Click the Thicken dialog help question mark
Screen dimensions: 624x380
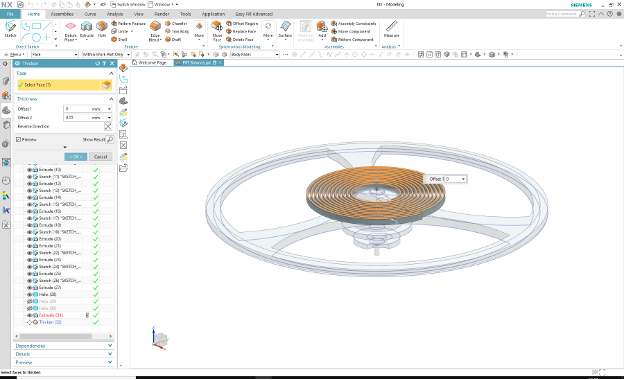coord(104,63)
